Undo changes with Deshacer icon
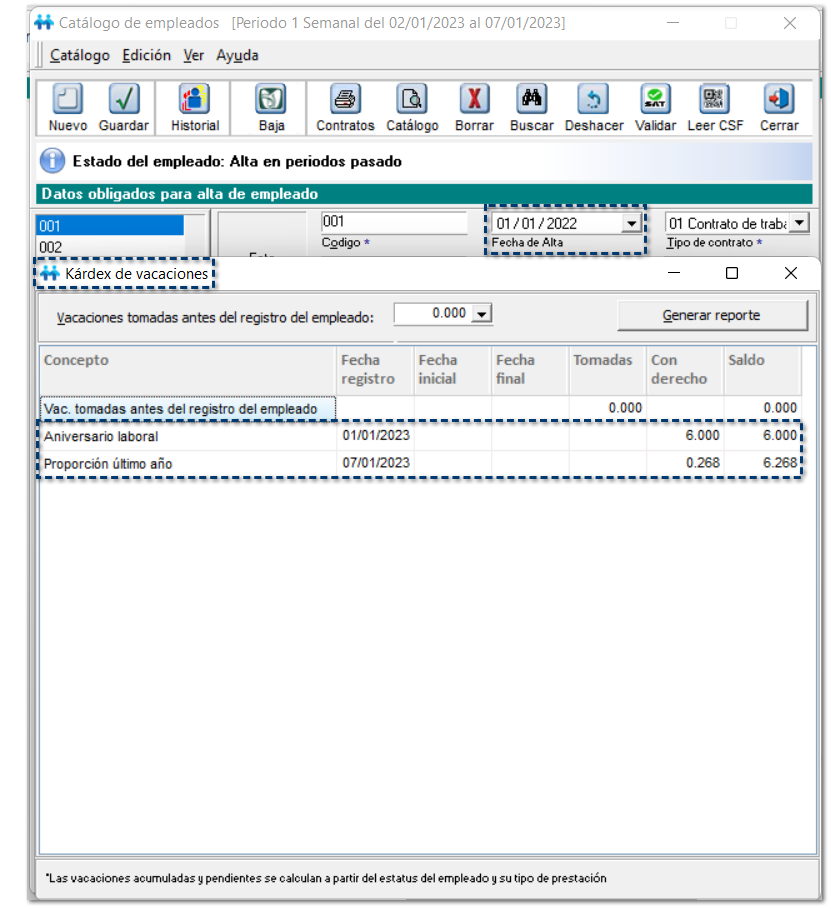Viewport: 831px width, 909px height. (x=594, y=100)
